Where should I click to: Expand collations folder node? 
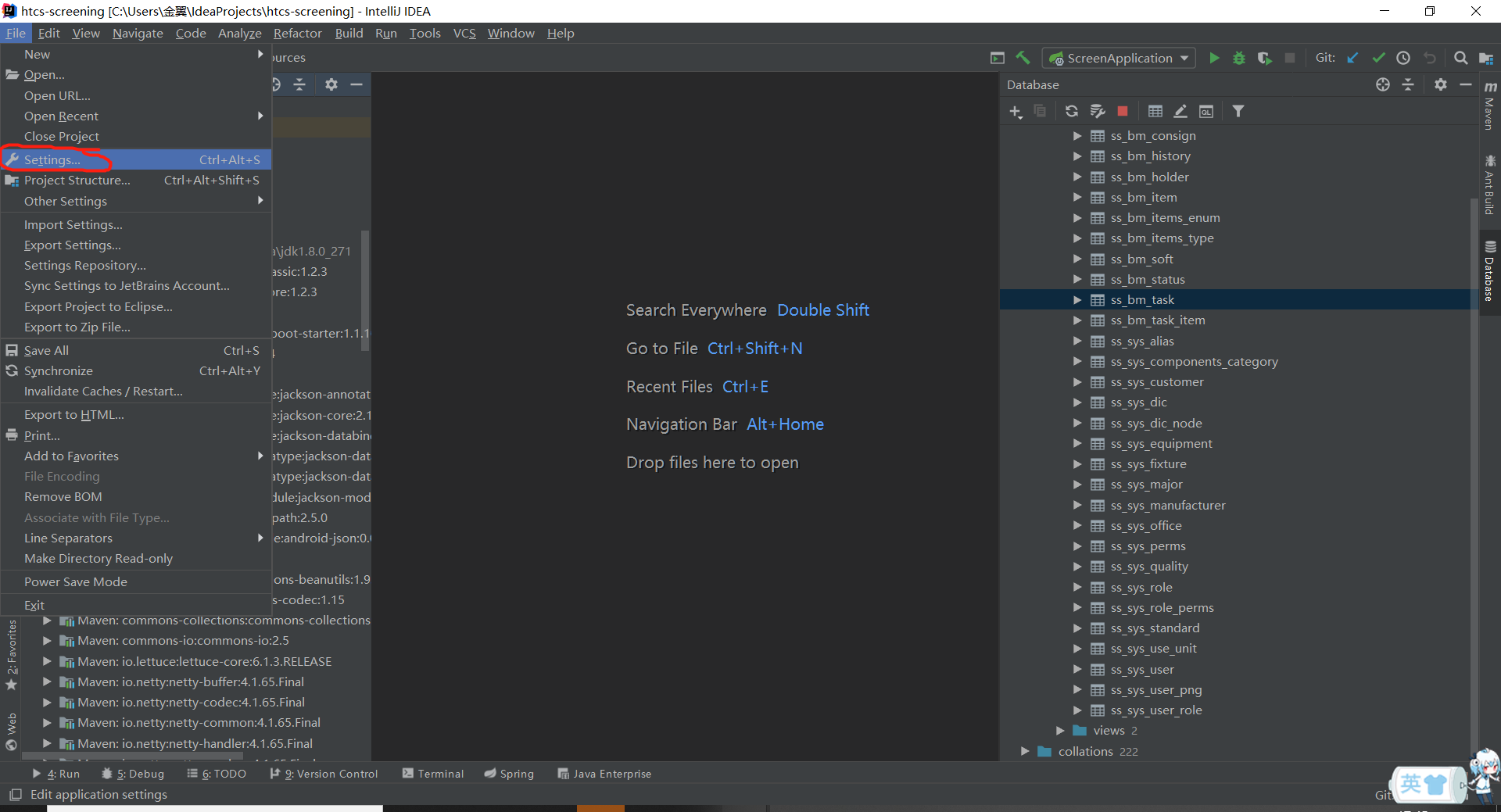[1025, 751]
